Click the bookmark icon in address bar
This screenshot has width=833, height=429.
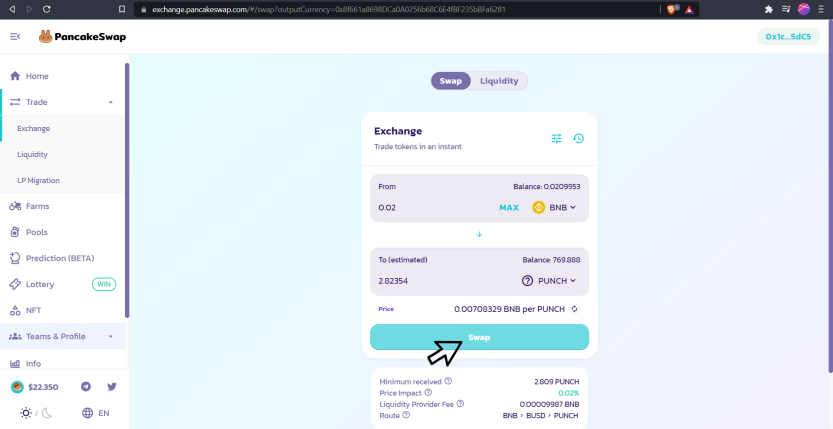pyautogui.click(x=122, y=9)
